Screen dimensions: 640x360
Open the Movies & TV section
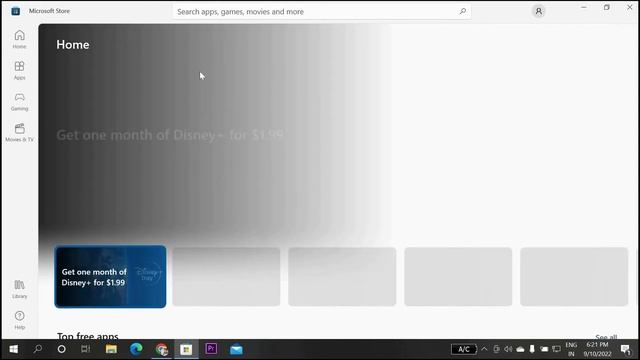tap(19, 133)
